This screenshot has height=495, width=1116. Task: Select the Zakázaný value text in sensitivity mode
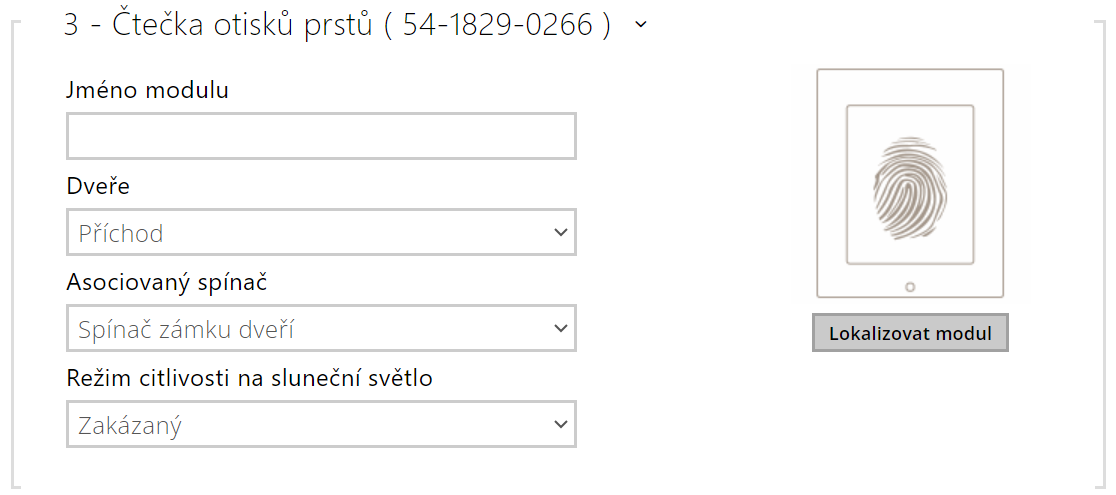(130, 425)
